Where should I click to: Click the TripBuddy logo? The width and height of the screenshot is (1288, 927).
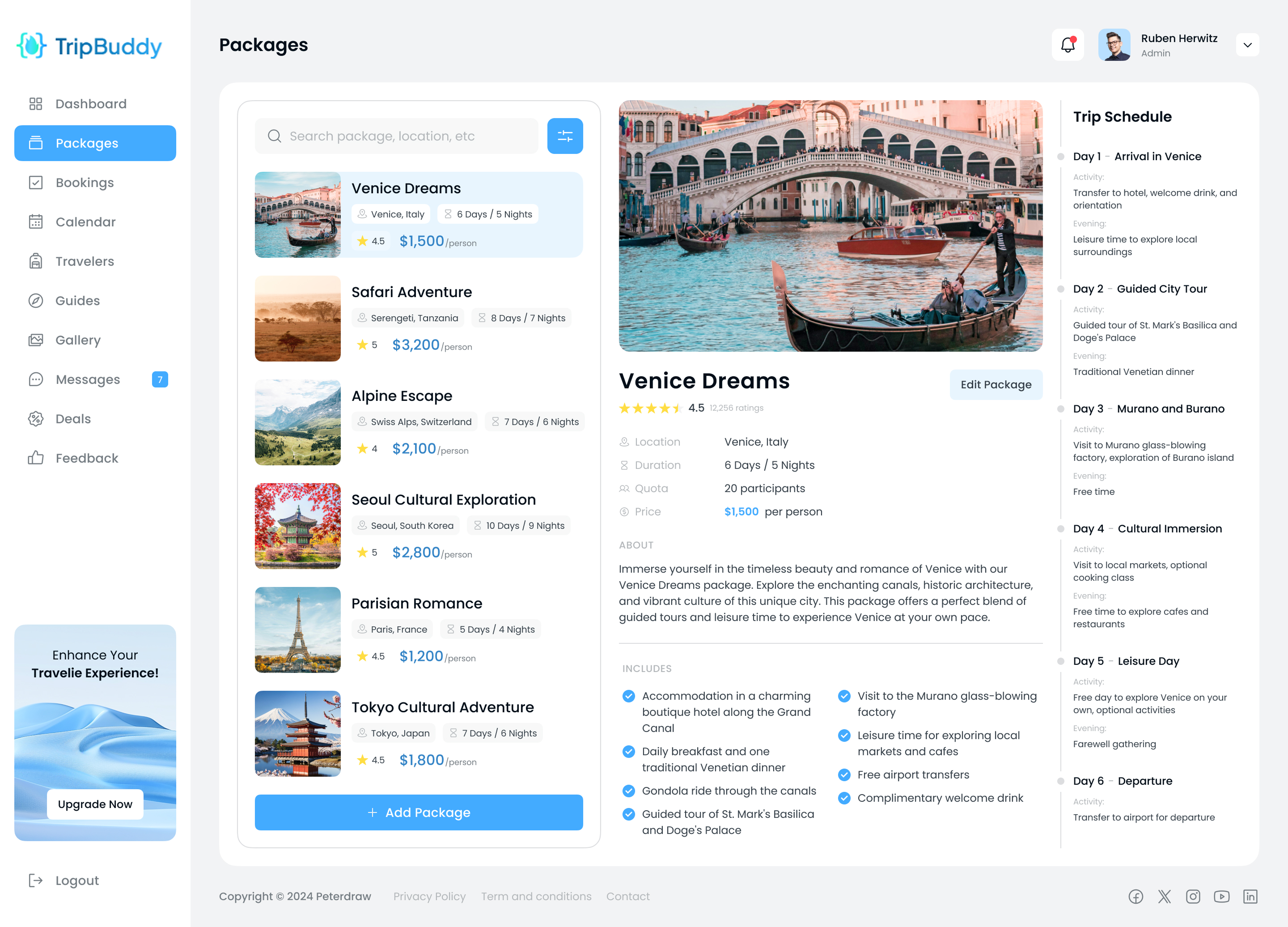[x=89, y=46]
